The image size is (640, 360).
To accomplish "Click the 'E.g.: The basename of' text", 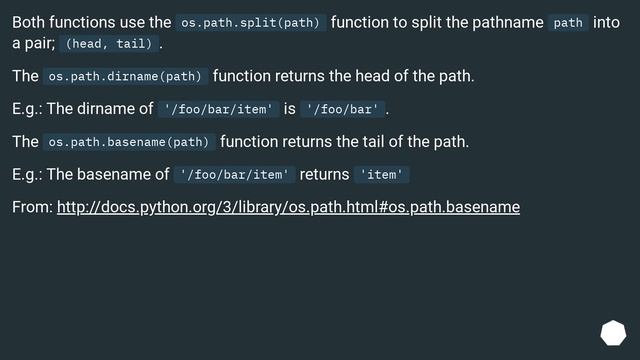I will tap(90, 174).
